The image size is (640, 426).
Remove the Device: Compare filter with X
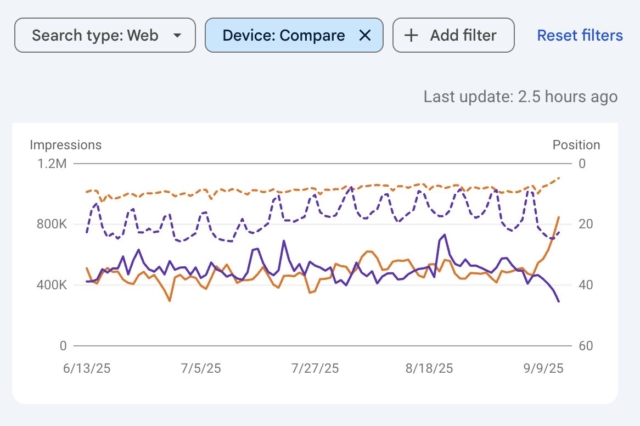[365, 35]
